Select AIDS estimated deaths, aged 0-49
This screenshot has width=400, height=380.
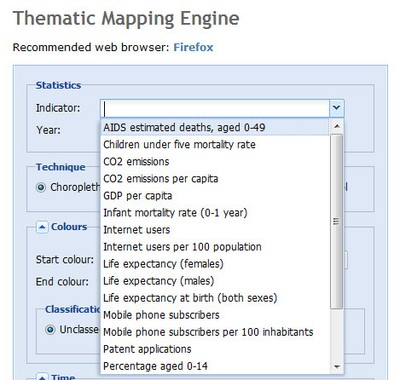coord(215,127)
